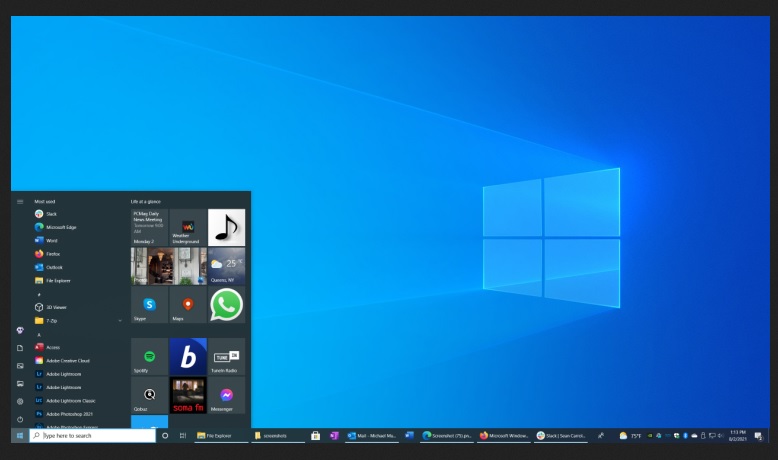Switch to Firefox 'Microsoft Window...' taskbar window
Viewport: 778px width, 460px height.
tap(504, 436)
